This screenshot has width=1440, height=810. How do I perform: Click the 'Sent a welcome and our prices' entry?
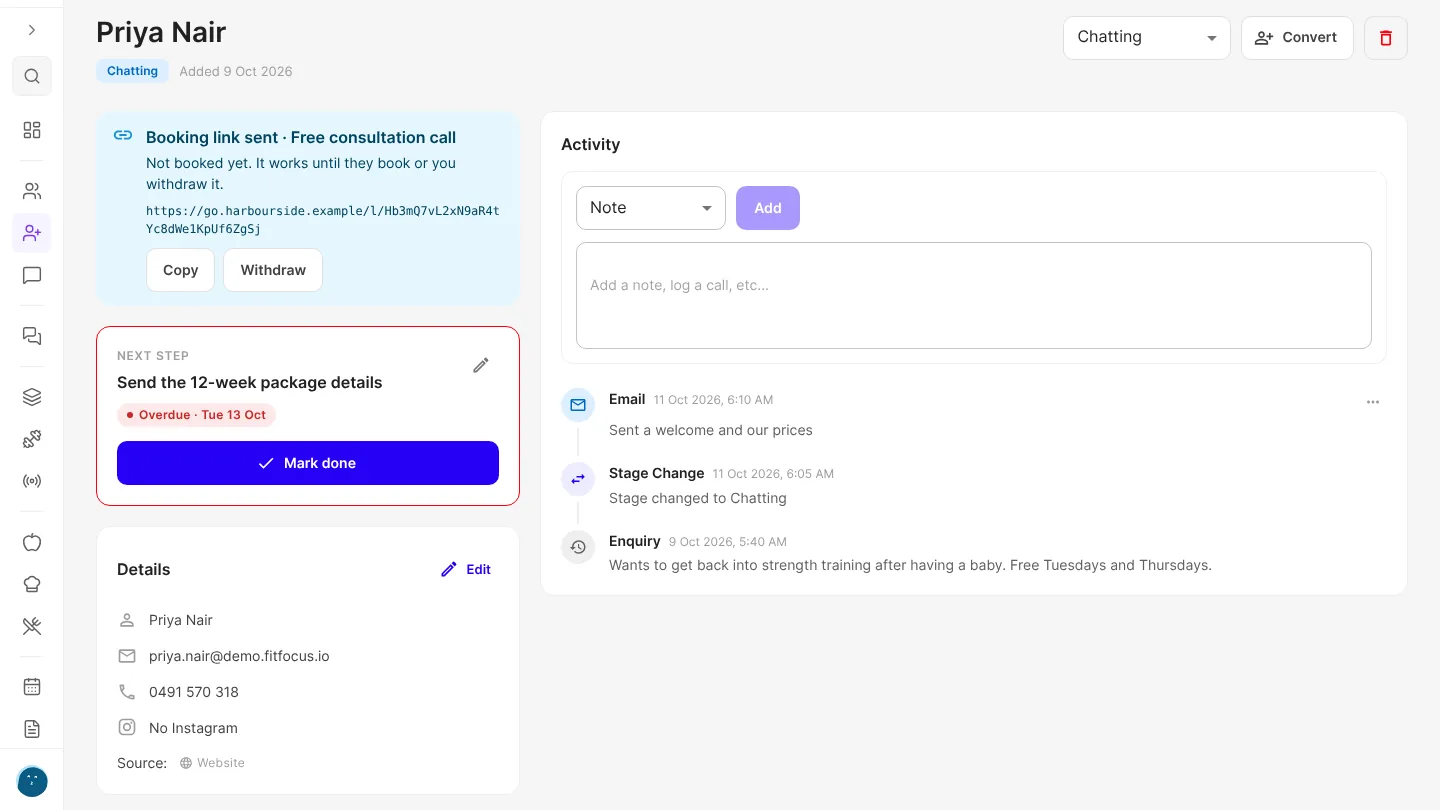point(711,430)
